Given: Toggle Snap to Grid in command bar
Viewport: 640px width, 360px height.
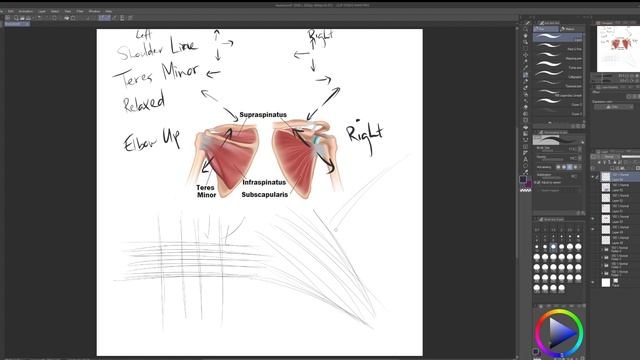Looking at the screenshot, I should tap(115, 18).
